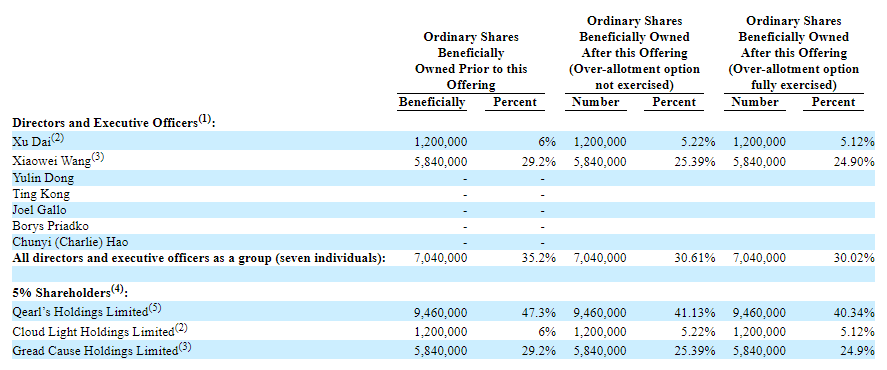
Task: Click the Yulin Dong row label
Action: (43, 178)
